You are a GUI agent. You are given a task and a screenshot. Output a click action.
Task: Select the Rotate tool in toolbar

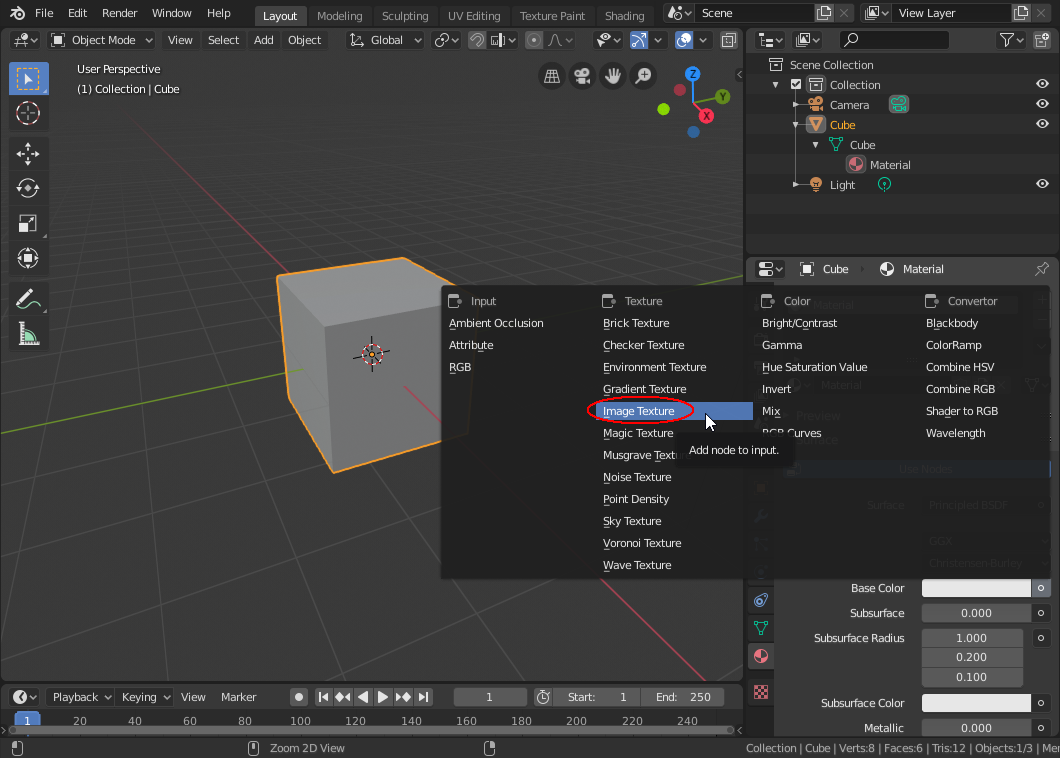click(x=28, y=188)
